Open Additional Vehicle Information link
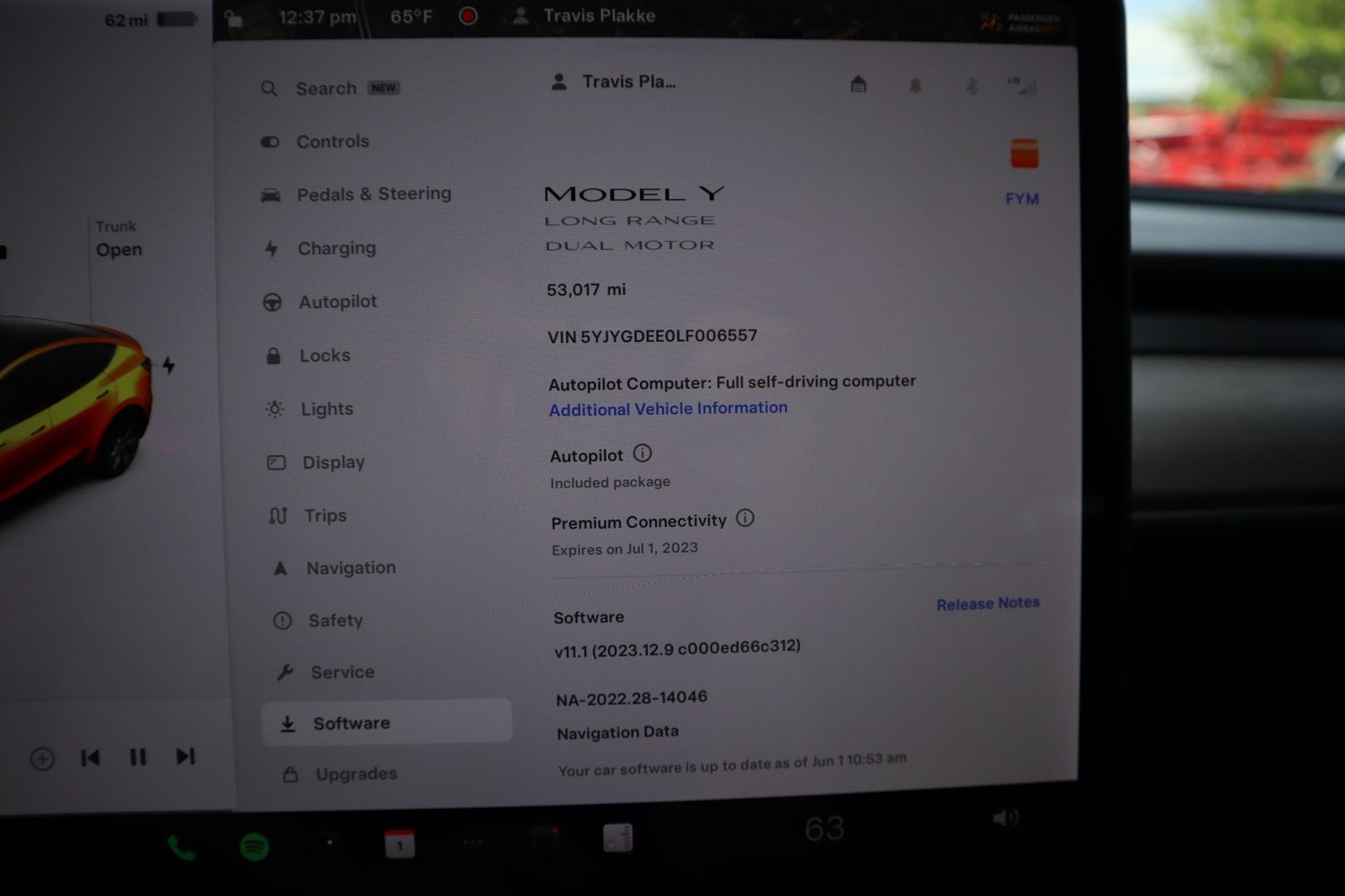 tap(668, 409)
